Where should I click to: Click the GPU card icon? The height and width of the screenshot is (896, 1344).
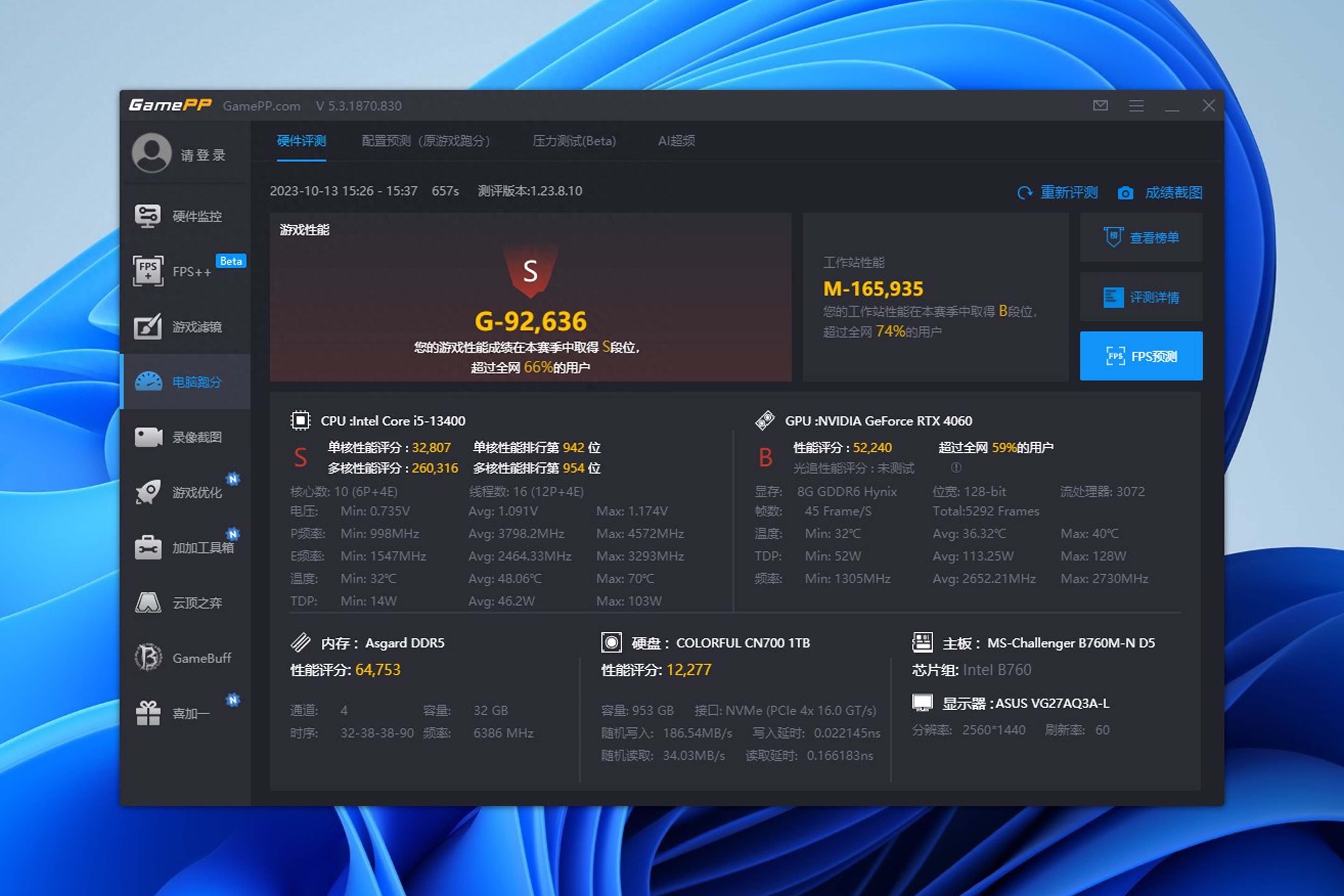(765, 421)
